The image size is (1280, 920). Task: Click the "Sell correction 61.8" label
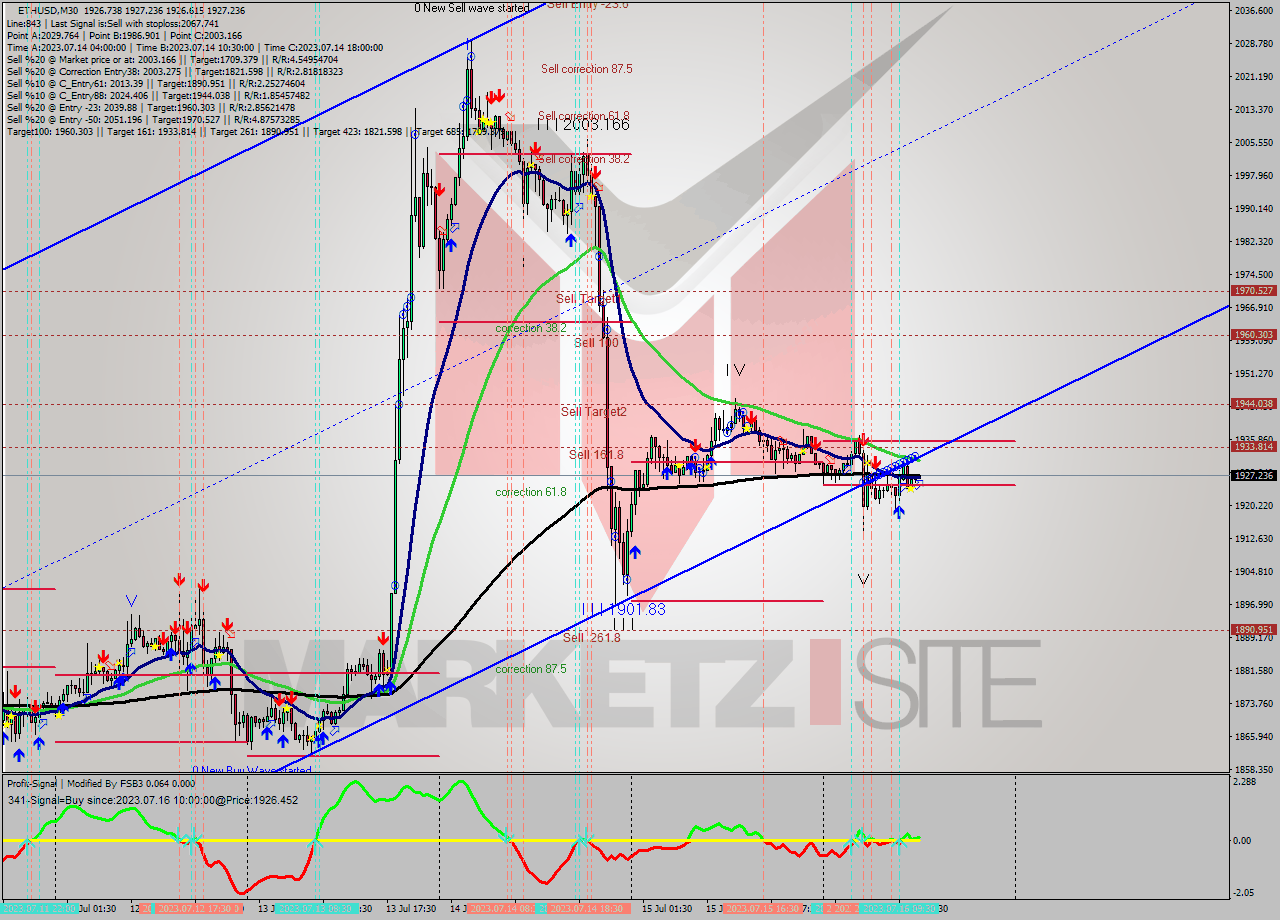point(583,116)
